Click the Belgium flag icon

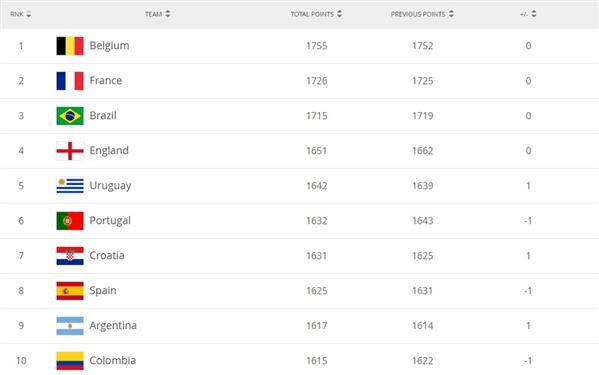(x=70, y=46)
